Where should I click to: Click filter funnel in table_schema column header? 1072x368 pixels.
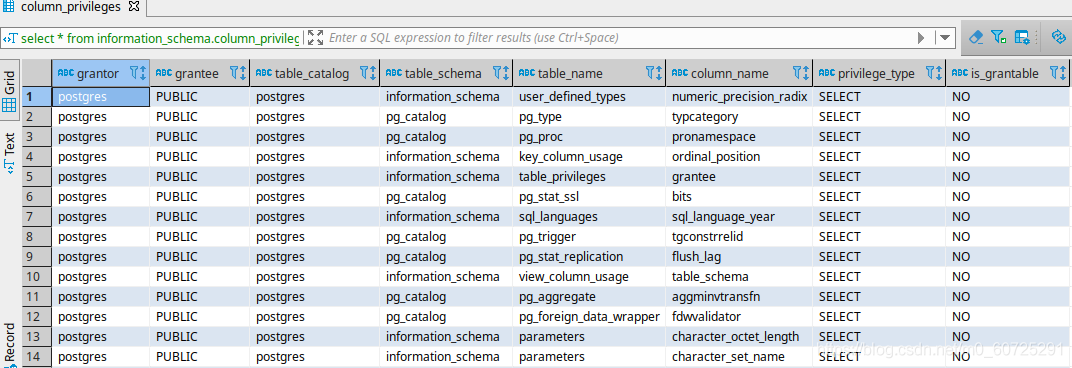point(496,73)
